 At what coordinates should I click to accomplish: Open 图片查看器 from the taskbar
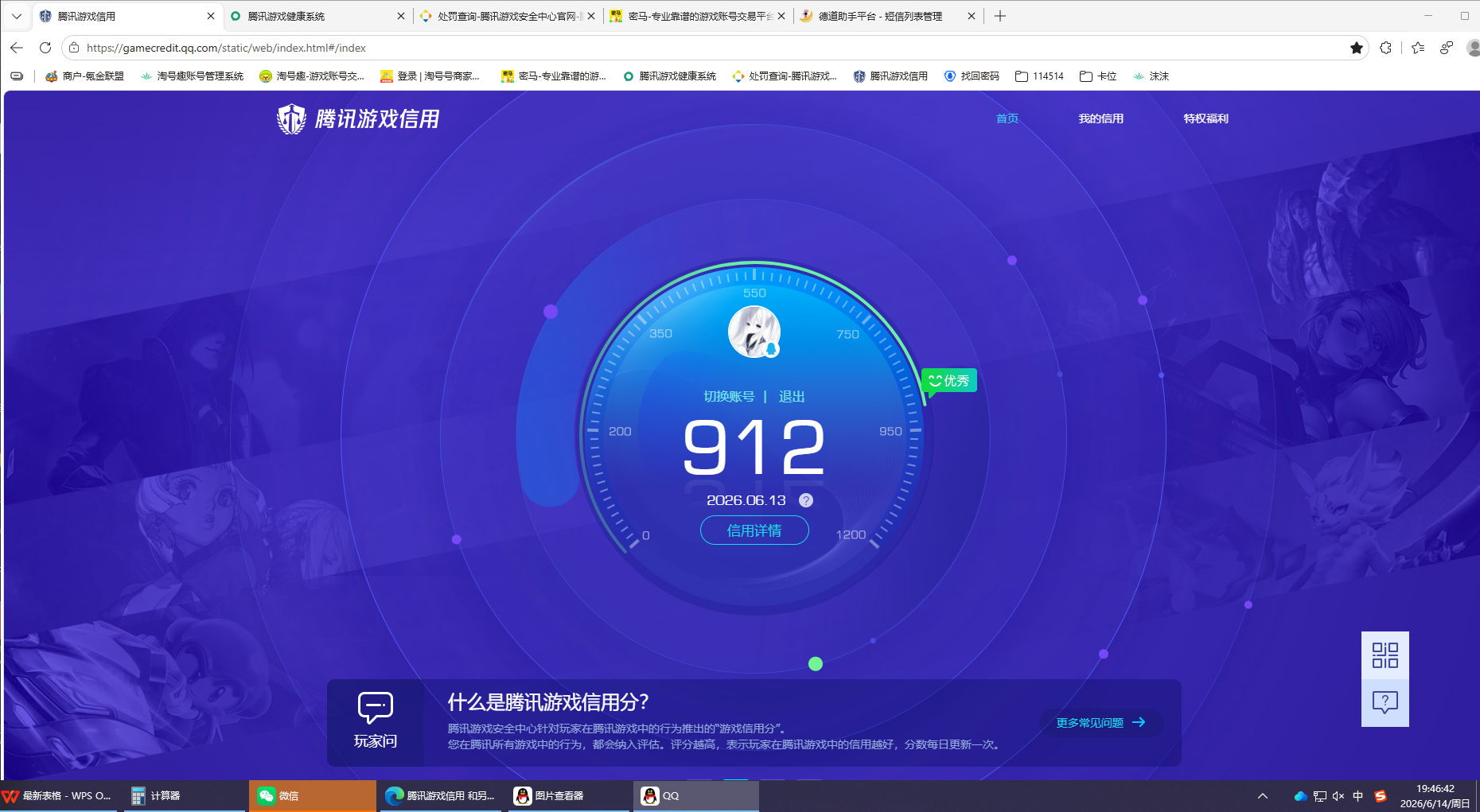[568, 796]
